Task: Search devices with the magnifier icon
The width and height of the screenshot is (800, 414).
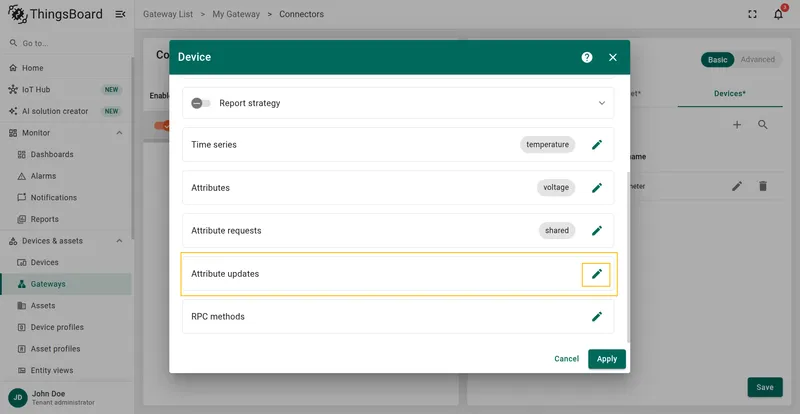Action: tap(763, 125)
